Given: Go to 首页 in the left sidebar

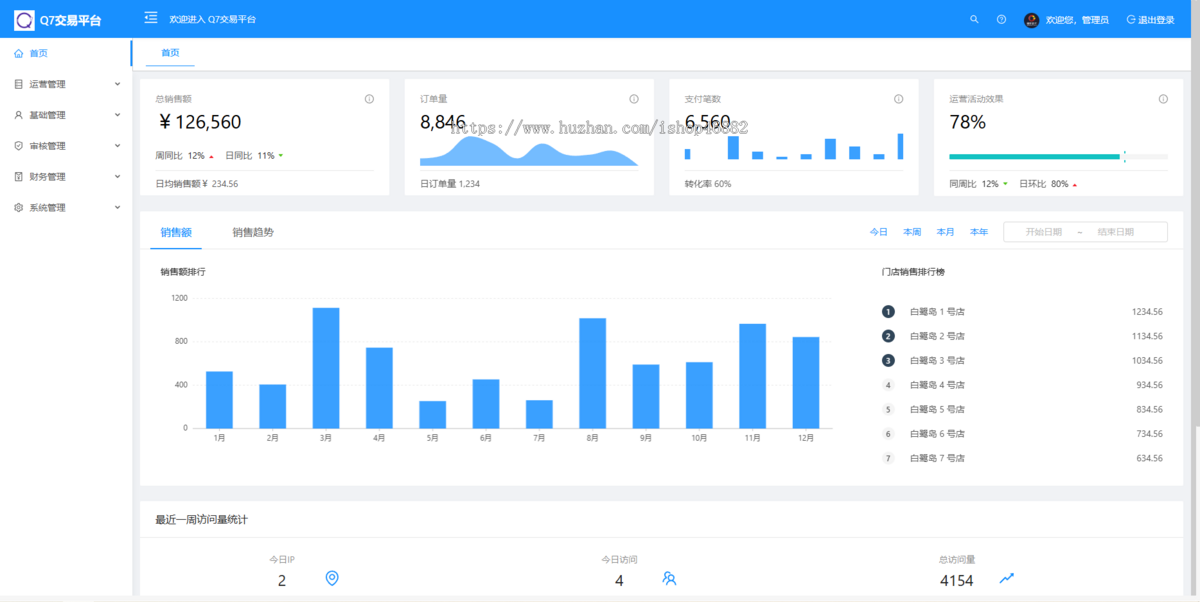Looking at the screenshot, I should [66, 53].
